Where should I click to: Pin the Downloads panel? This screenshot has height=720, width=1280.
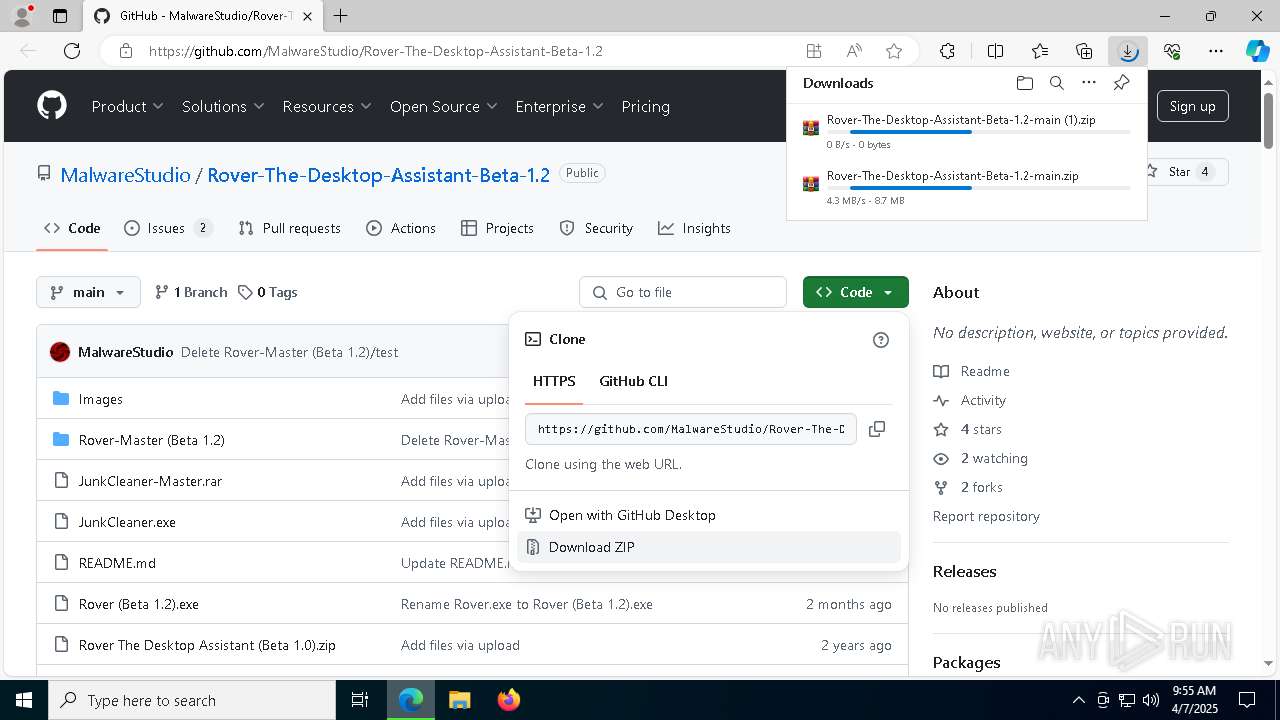(1121, 83)
